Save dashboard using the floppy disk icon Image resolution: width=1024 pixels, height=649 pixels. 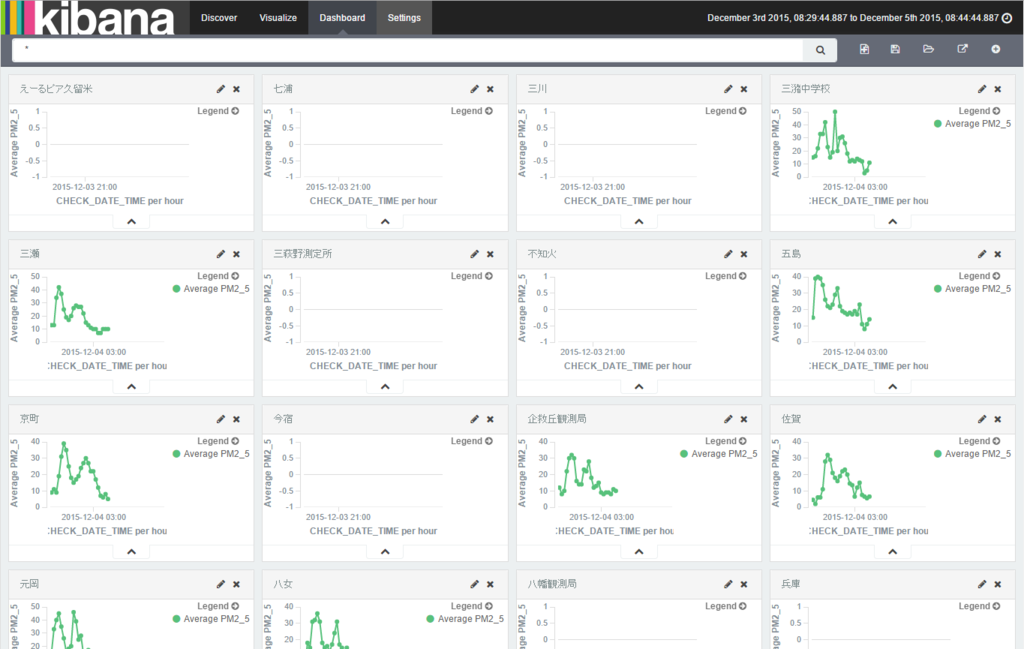895,49
